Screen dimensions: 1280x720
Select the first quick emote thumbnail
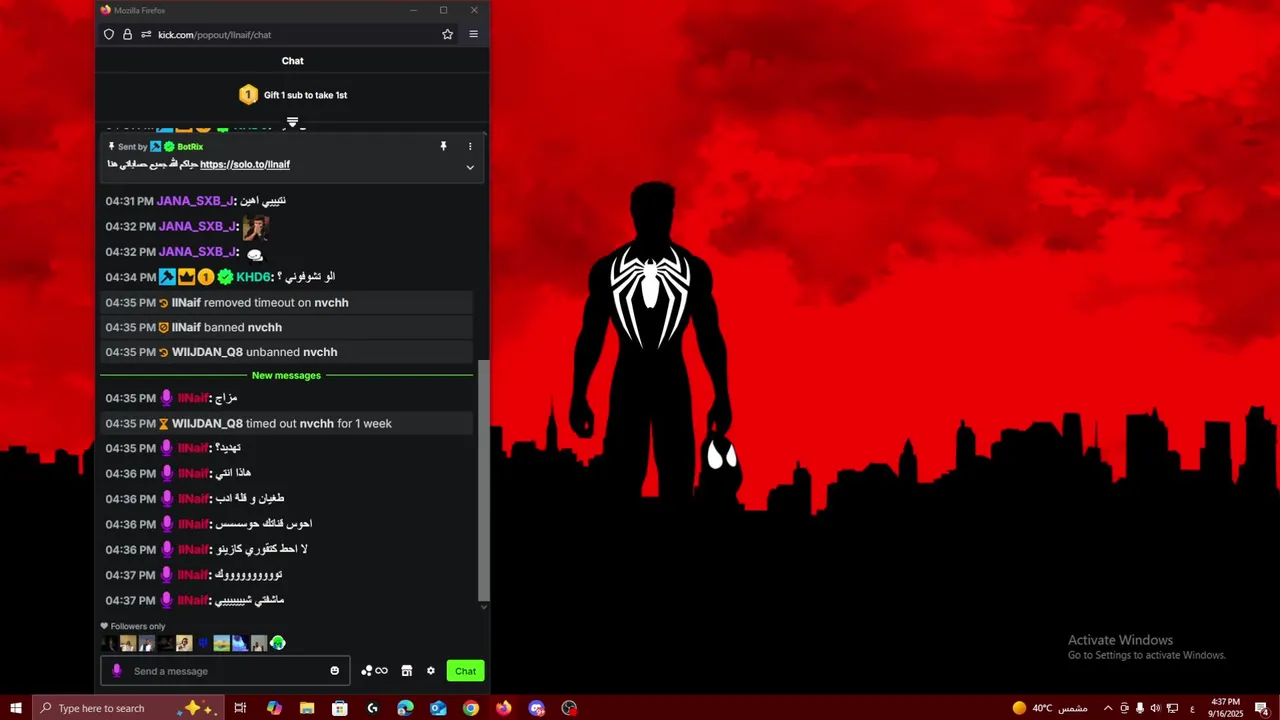tap(109, 643)
